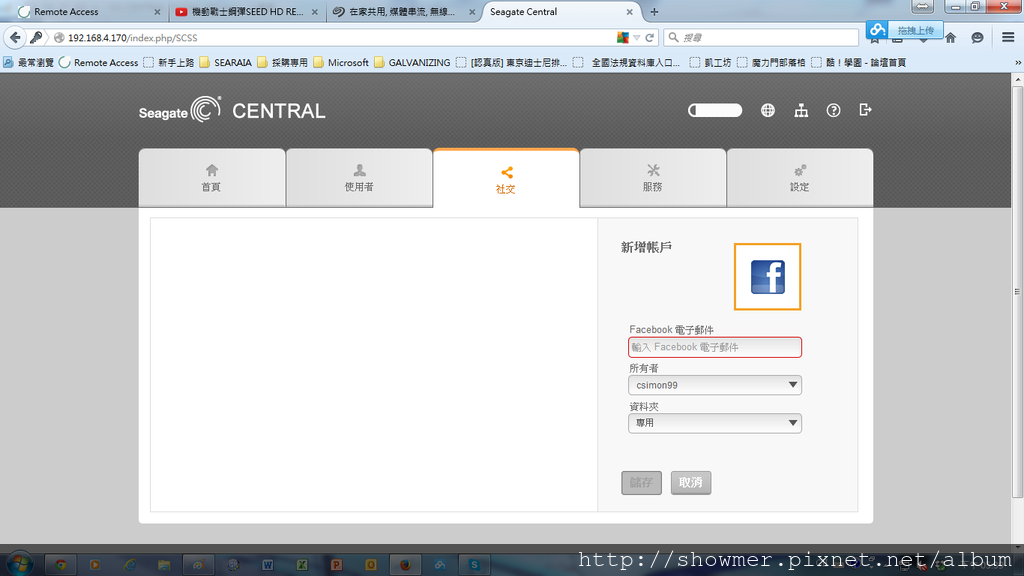This screenshot has width=1024, height=576.
Task: Open the 全國法規資料庫入口 bookmark
Action: coord(627,63)
